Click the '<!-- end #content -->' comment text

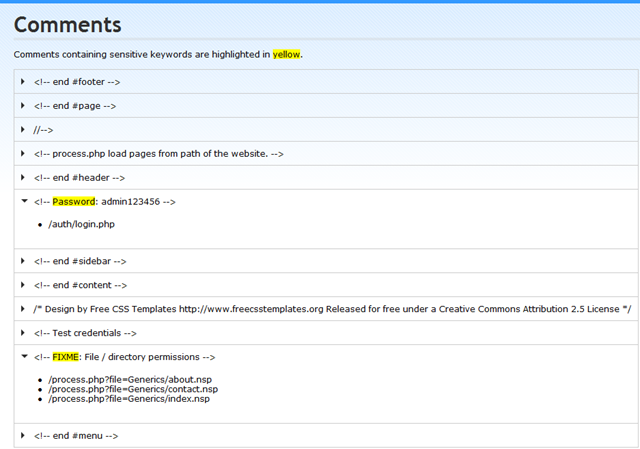click(x=80, y=285)
